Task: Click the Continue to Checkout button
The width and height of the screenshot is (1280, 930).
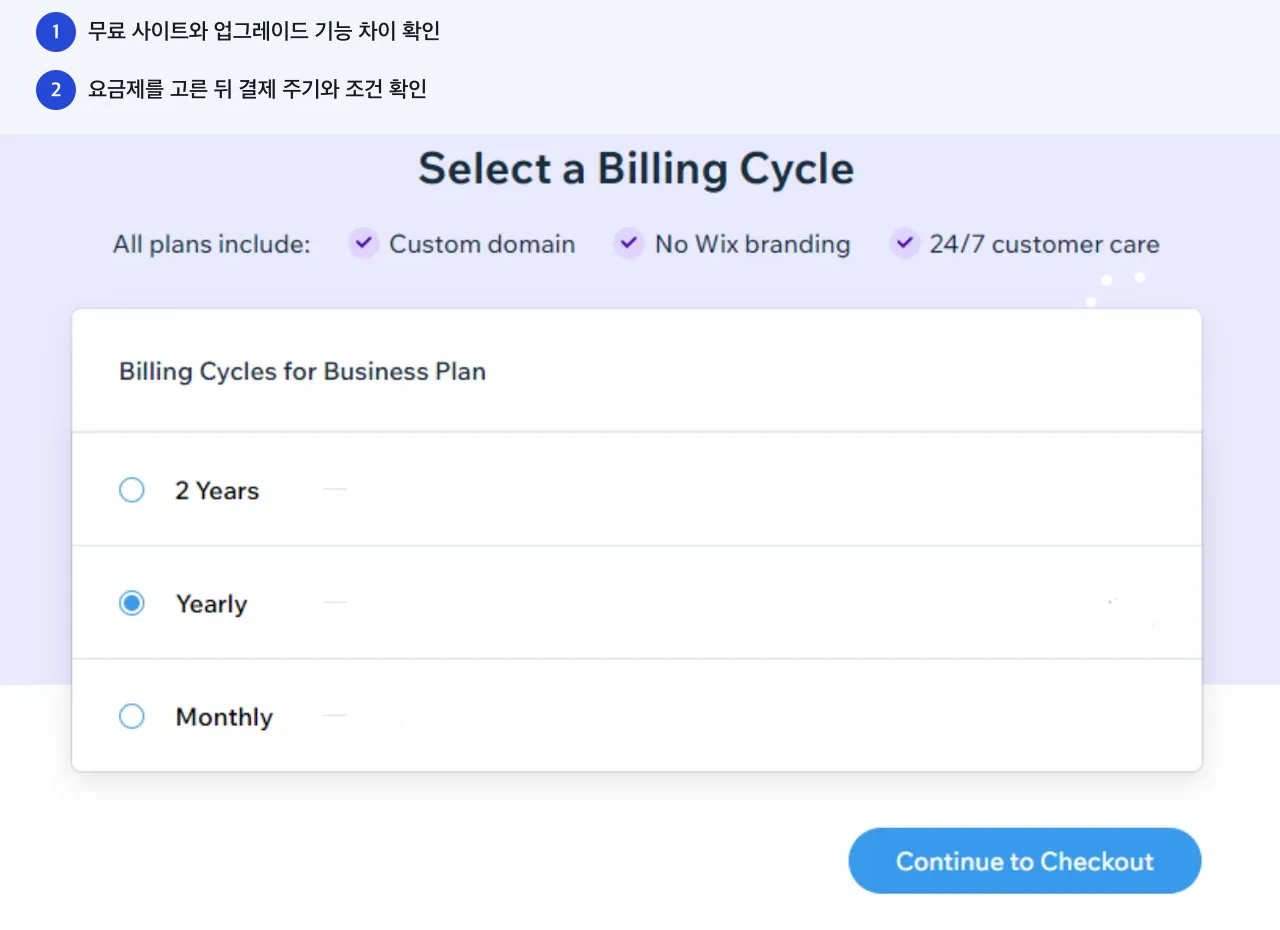Action: coord(1024,861)
